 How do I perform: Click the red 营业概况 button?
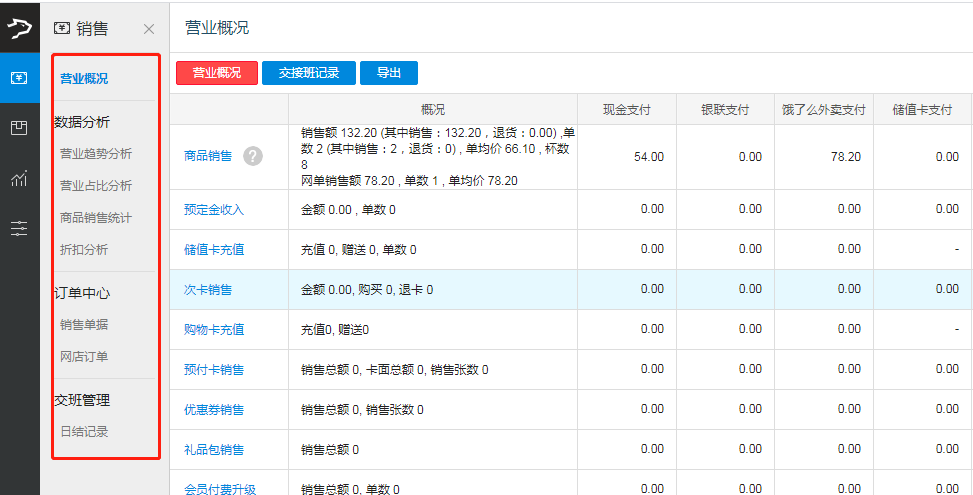[x=217, y=73]
